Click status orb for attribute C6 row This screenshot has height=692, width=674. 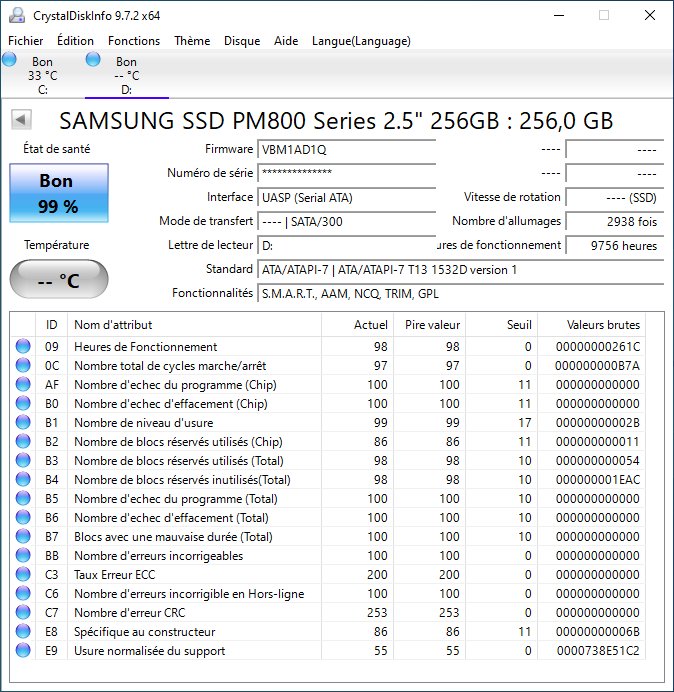pos(23,593)
